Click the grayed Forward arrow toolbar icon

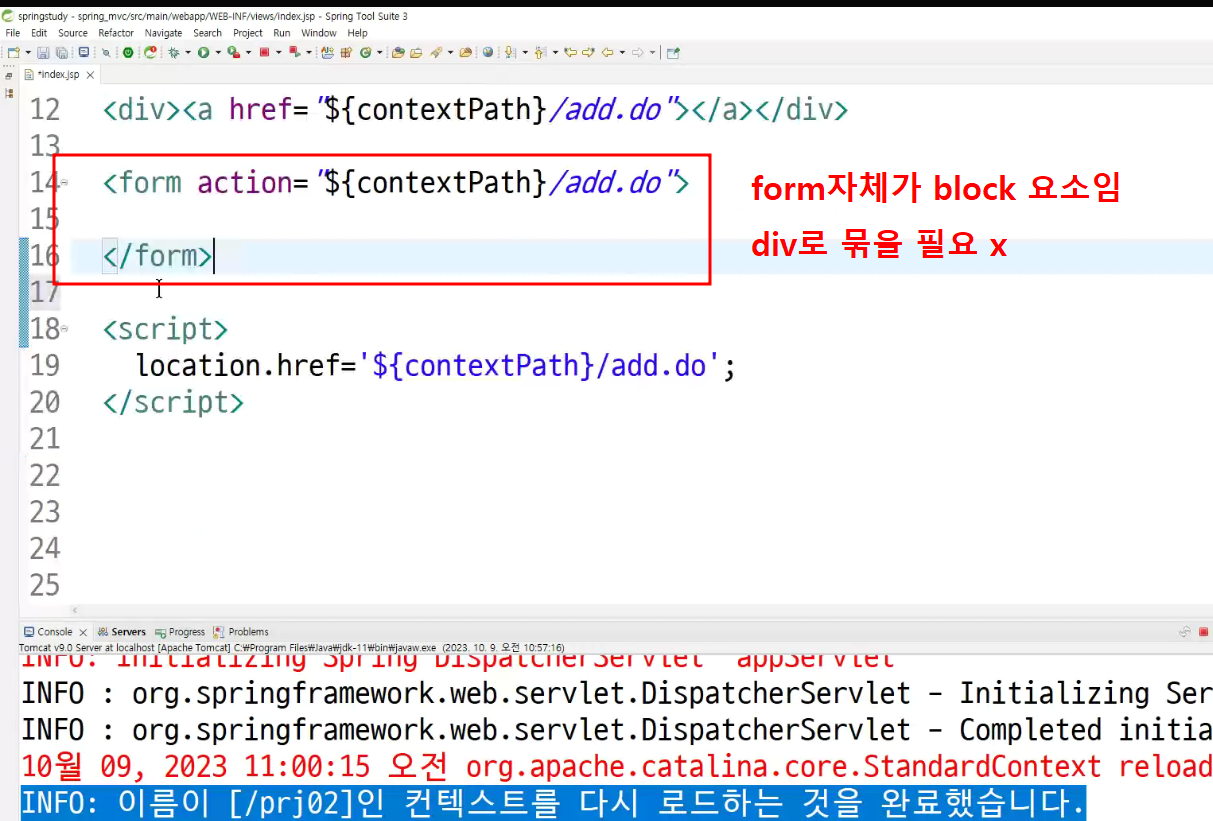click(x=637, y=52)
